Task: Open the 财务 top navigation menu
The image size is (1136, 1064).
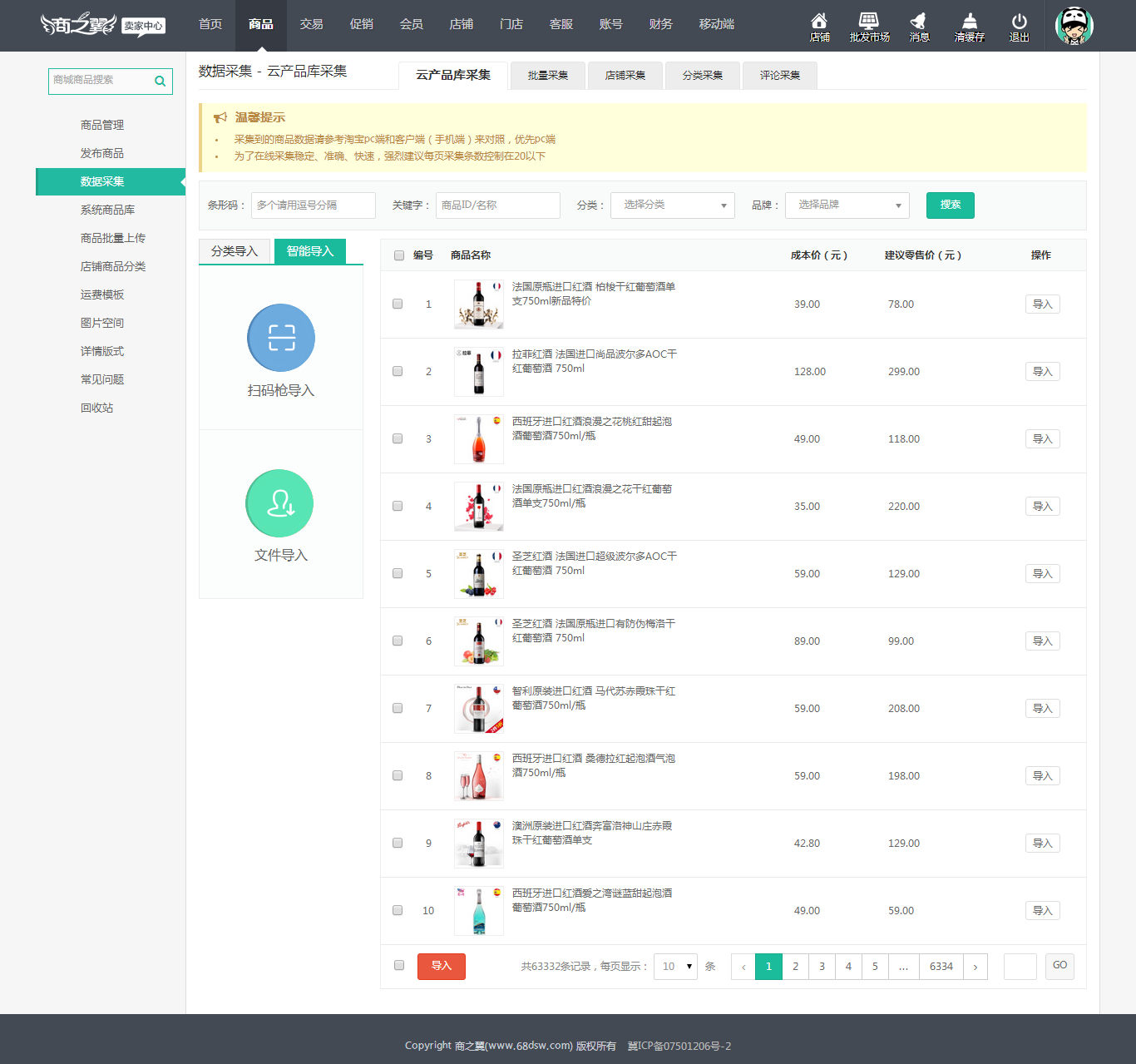Action: 661,25
